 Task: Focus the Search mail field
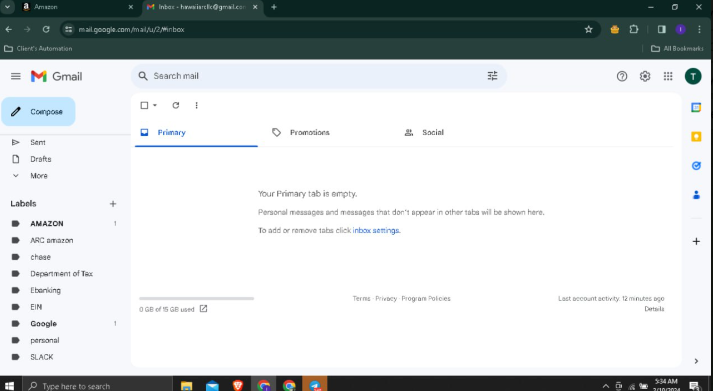tap(318, 76)
